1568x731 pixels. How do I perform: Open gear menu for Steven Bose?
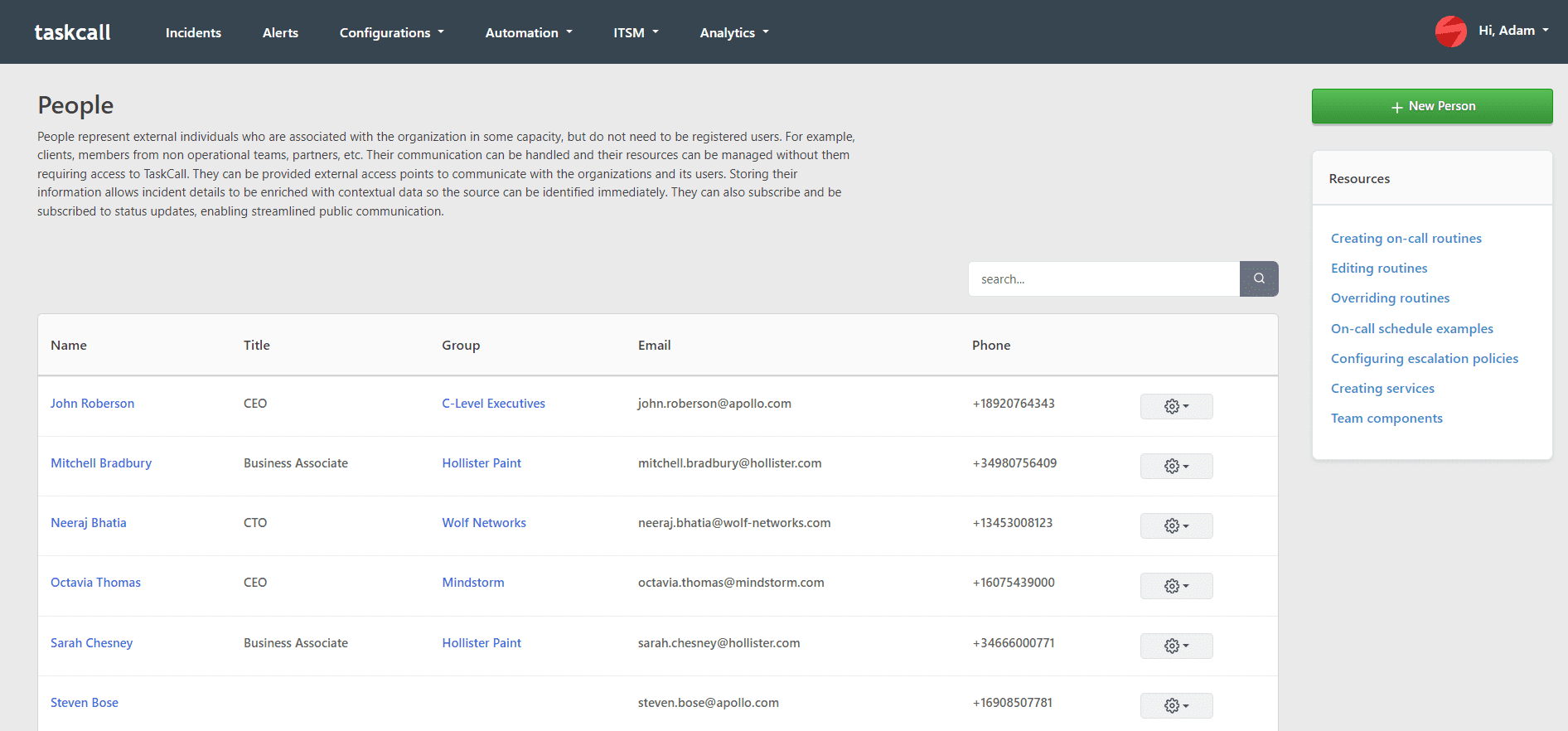point(1176,705)
